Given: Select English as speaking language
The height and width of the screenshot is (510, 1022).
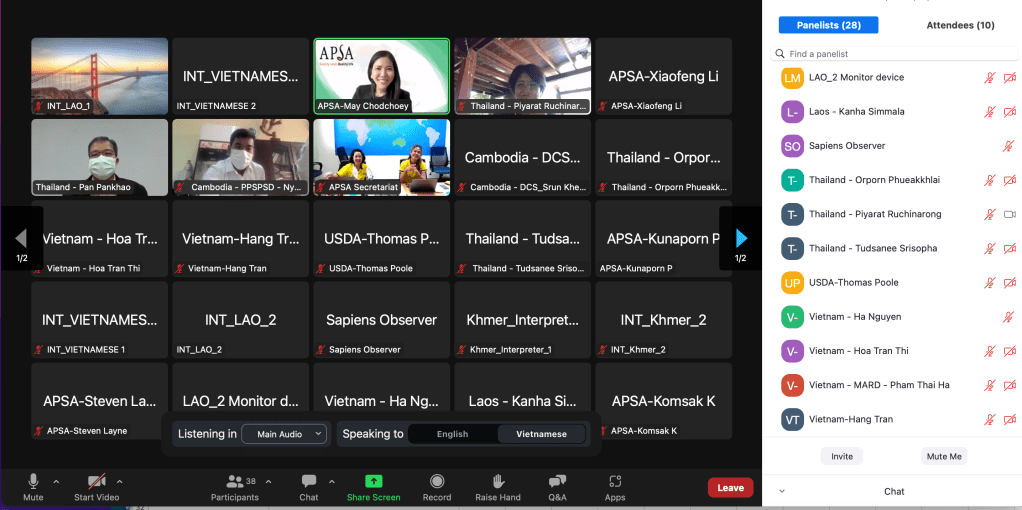Looking at the screenshot, I should tap(452, 434).
